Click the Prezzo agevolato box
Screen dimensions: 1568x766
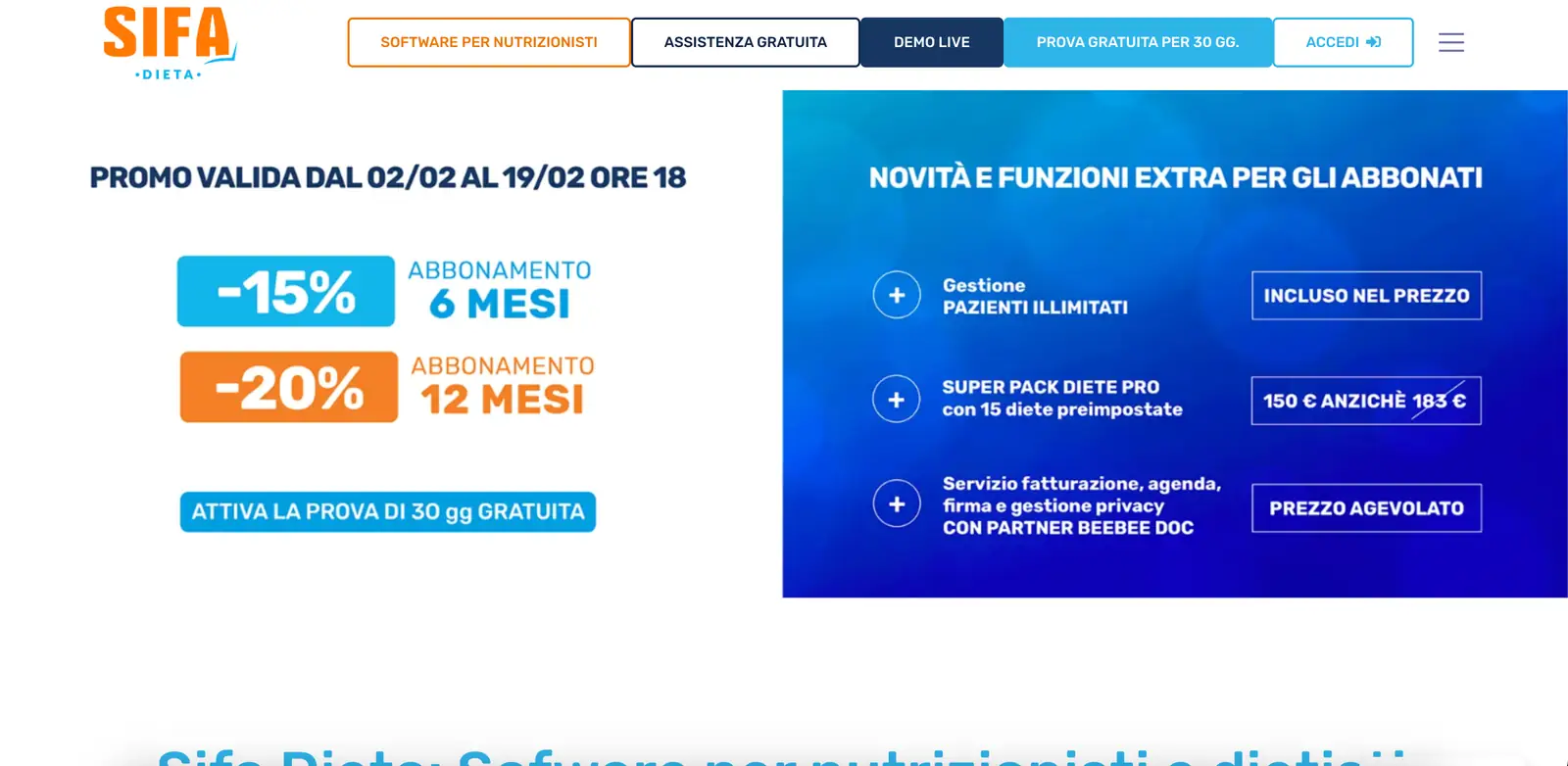[1366, 508]
